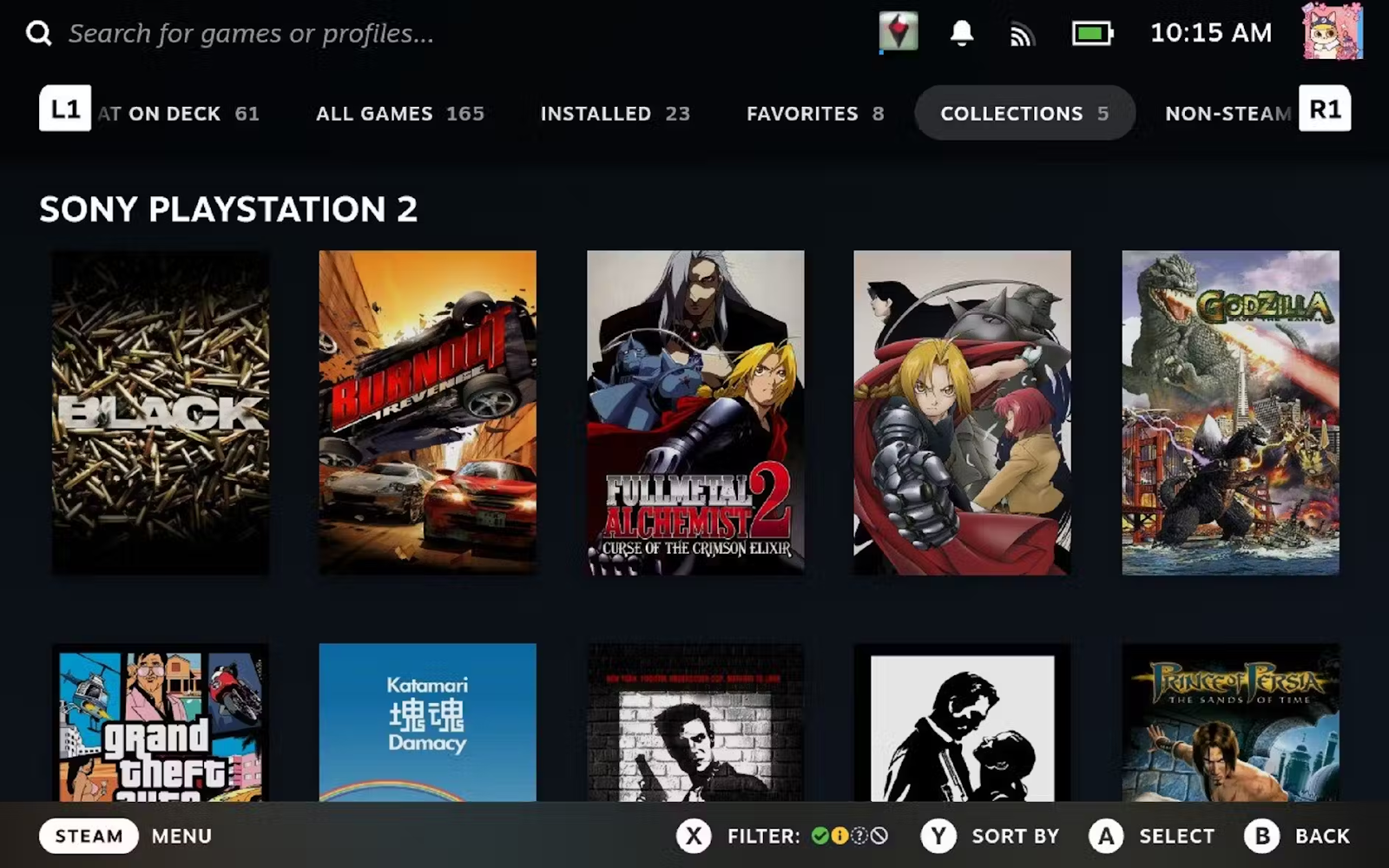Click the MENU label beside STEAM
The image size is (1389, 868).
pos(181,836)
